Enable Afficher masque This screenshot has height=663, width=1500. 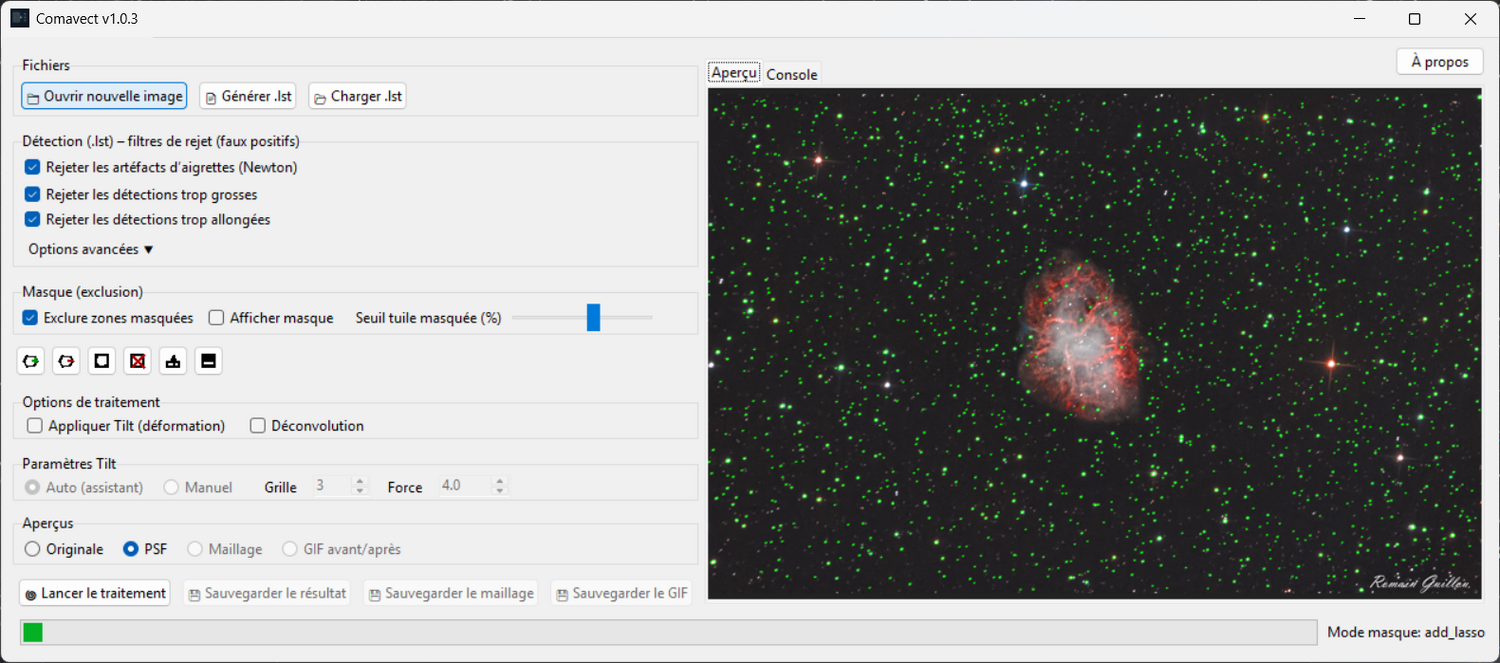216,317
